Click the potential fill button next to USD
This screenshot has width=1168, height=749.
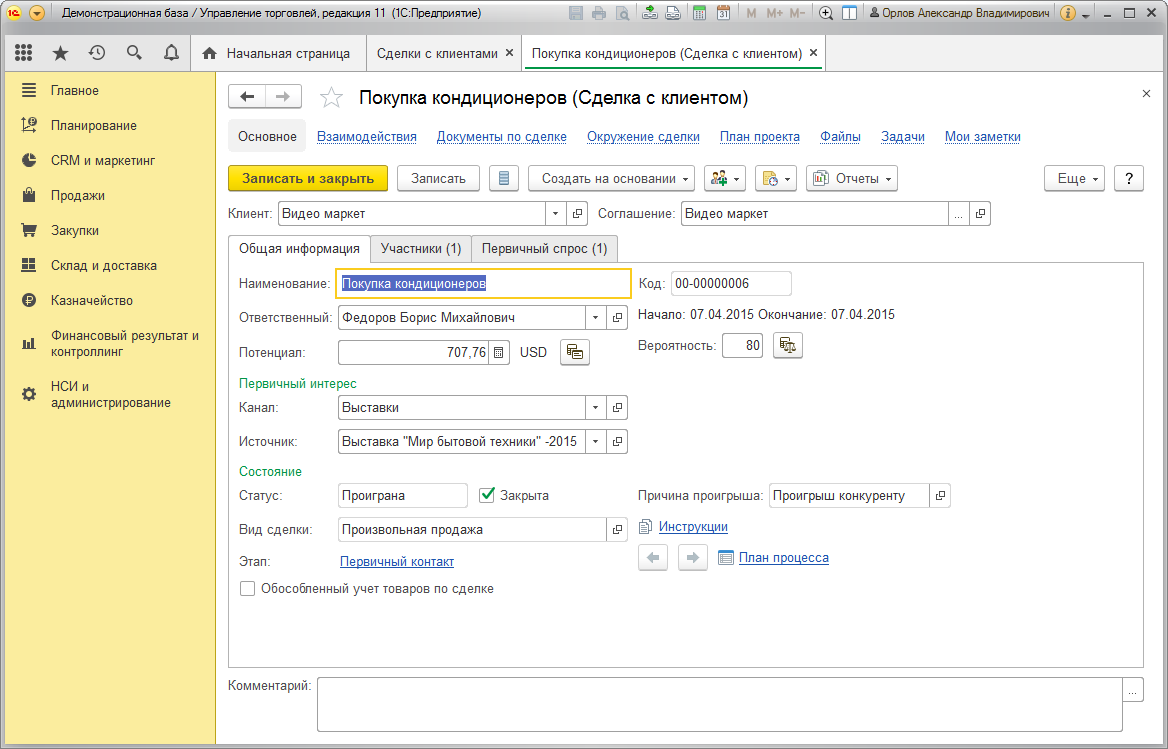click(x=575, y=352)
